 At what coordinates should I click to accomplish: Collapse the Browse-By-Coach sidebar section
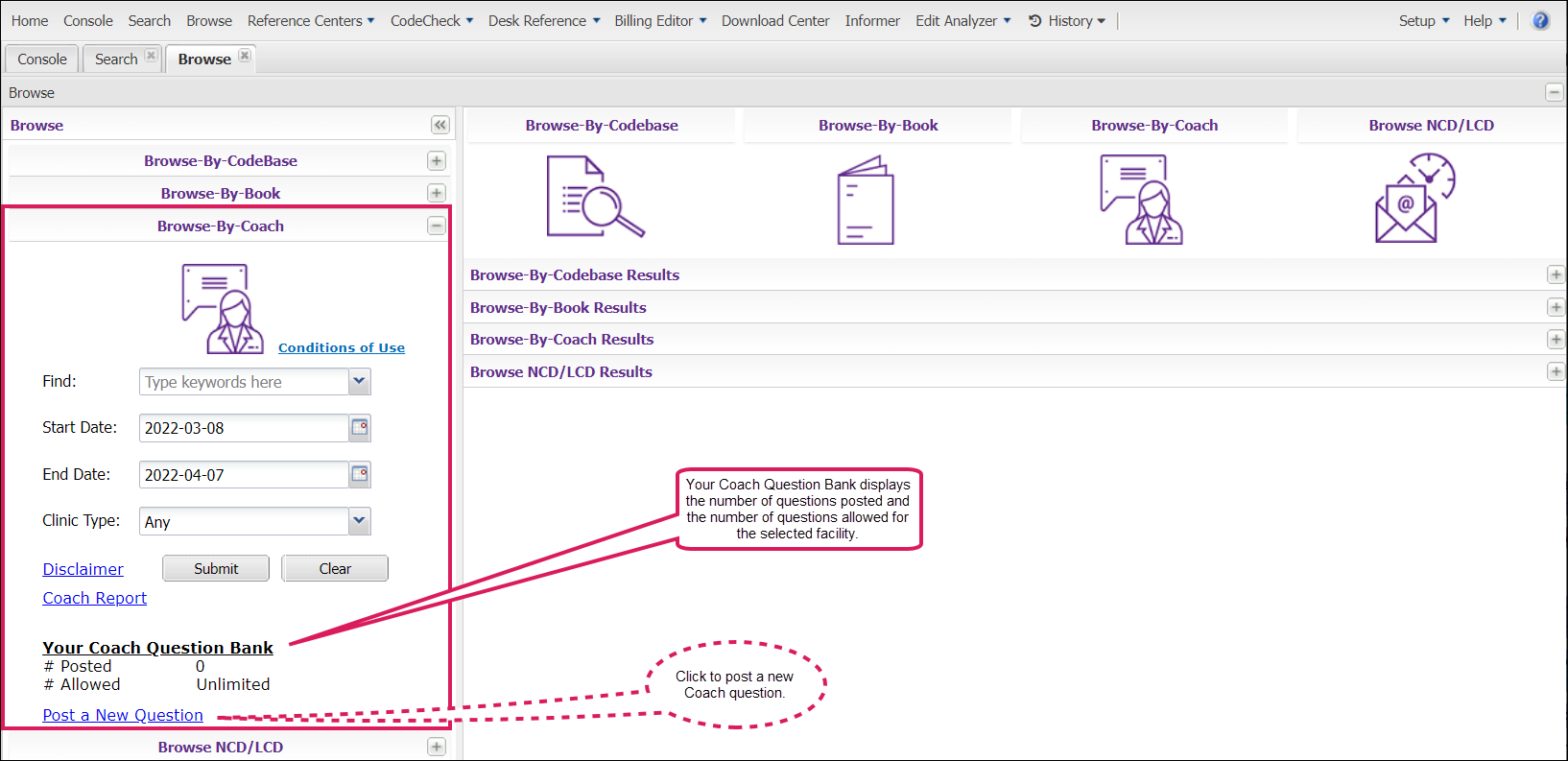tap(437, 226)
